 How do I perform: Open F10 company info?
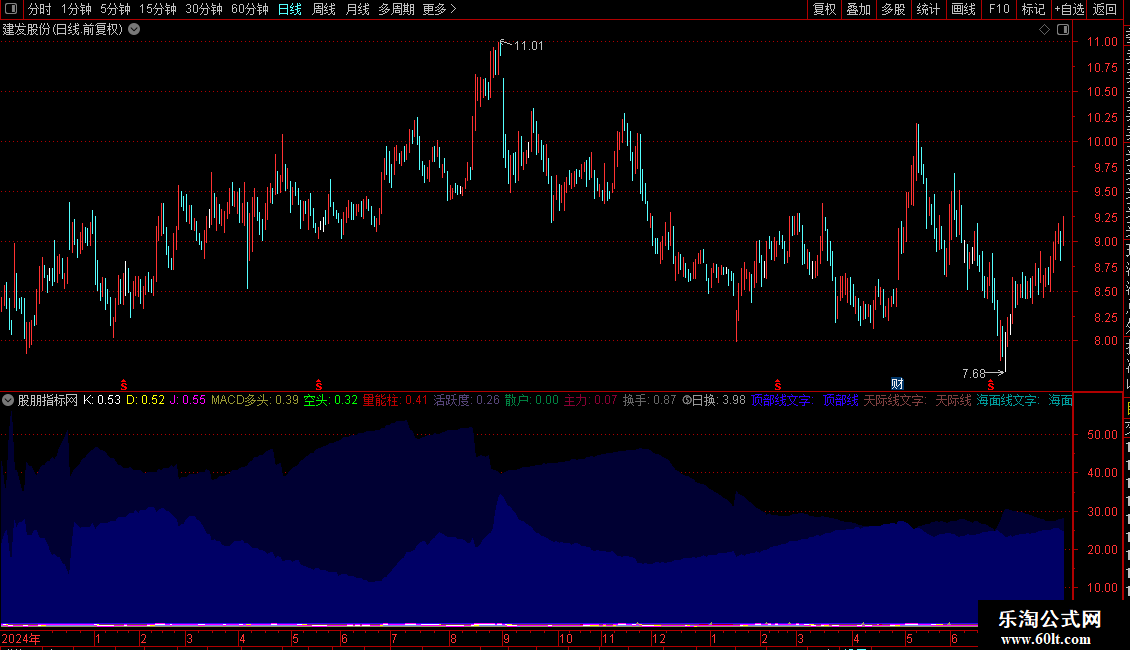pos(999,9)
